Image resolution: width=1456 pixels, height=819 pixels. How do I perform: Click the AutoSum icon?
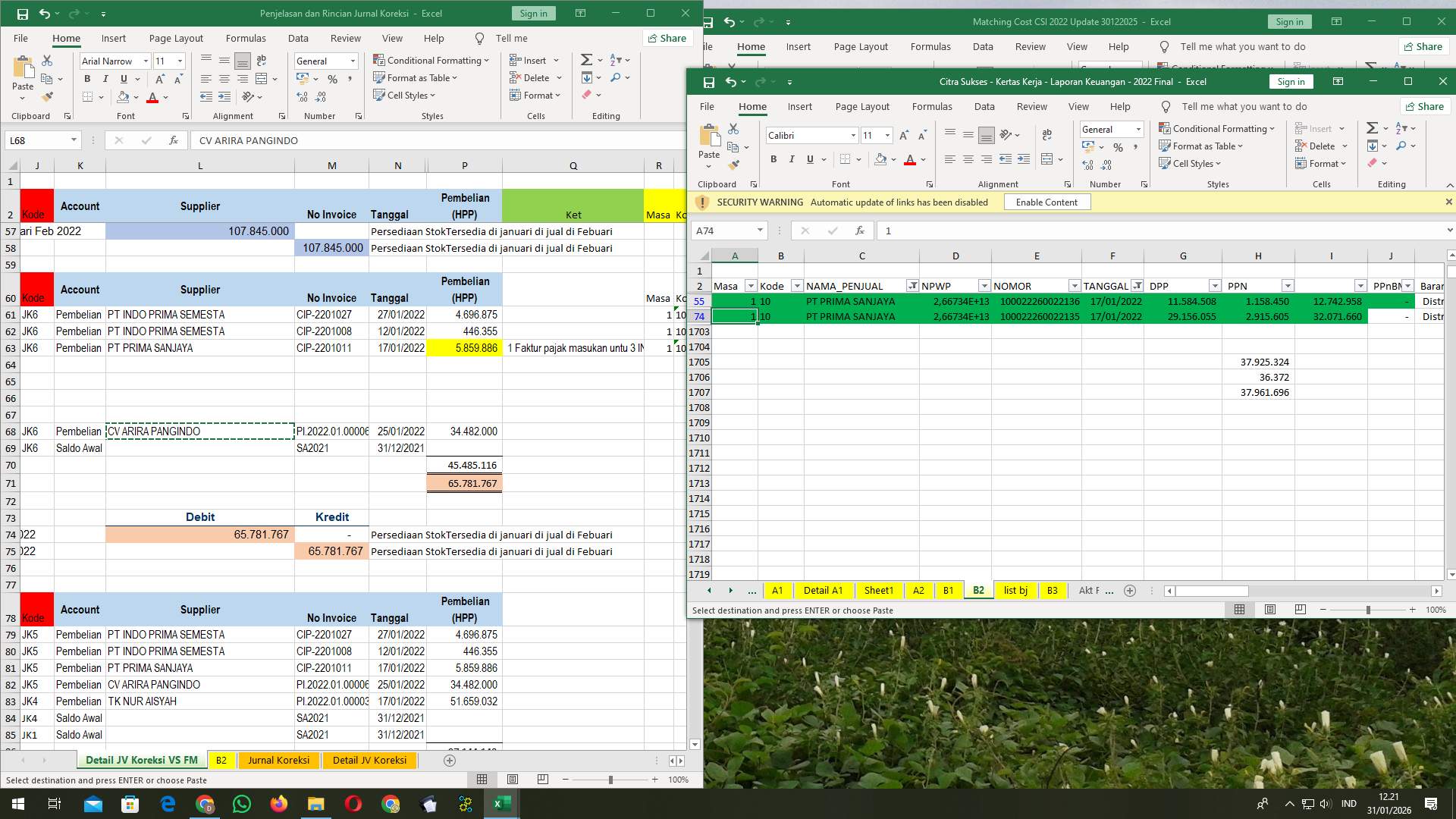(x=1373, y=127)
